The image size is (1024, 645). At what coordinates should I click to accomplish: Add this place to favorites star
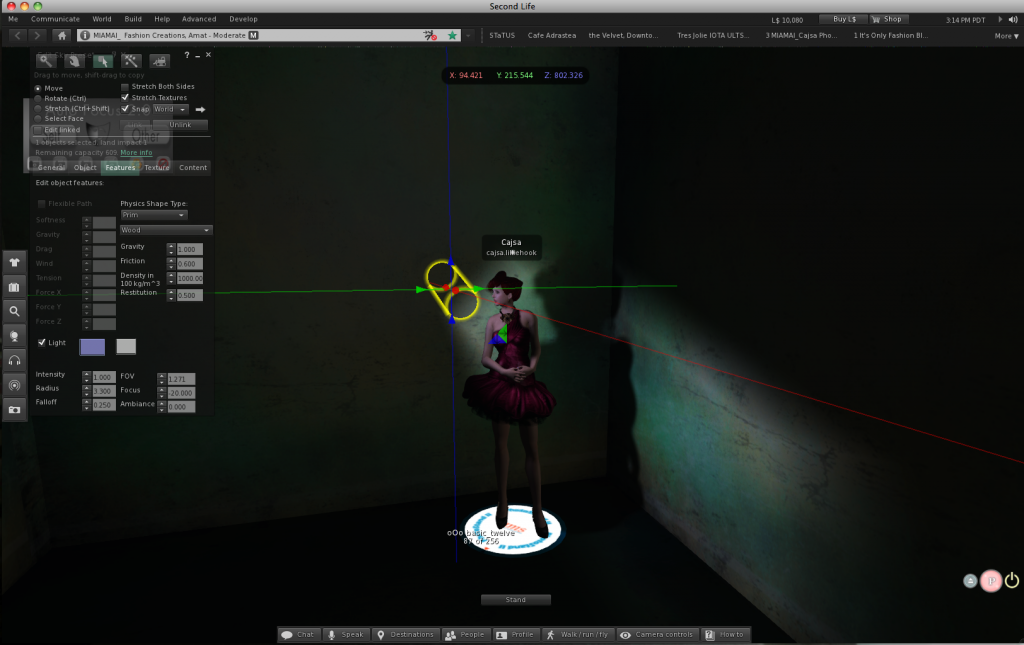pyautogui.click(x=452, y=35)
